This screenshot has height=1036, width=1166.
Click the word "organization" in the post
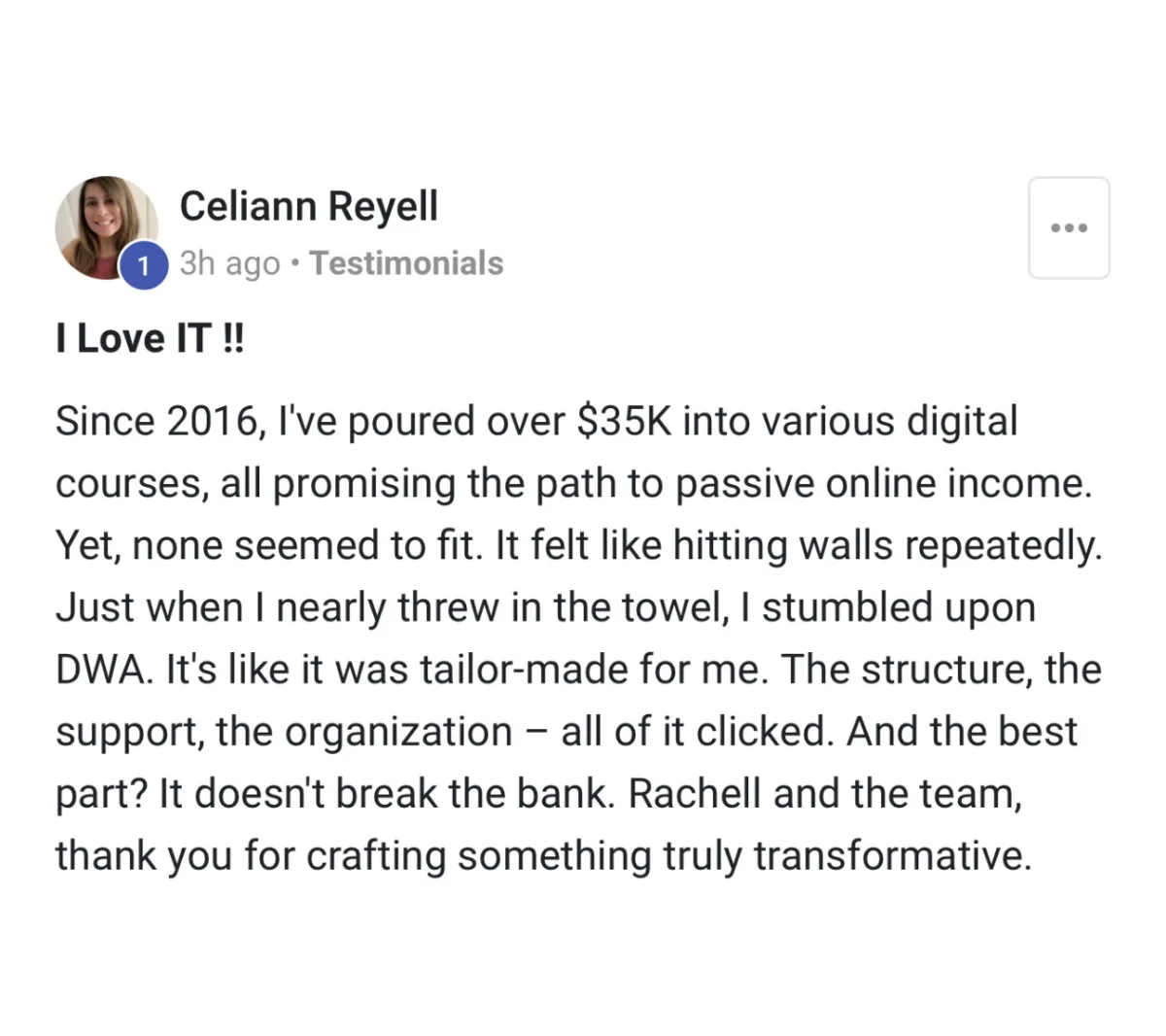pyautogui.click(x=389, y=732)
